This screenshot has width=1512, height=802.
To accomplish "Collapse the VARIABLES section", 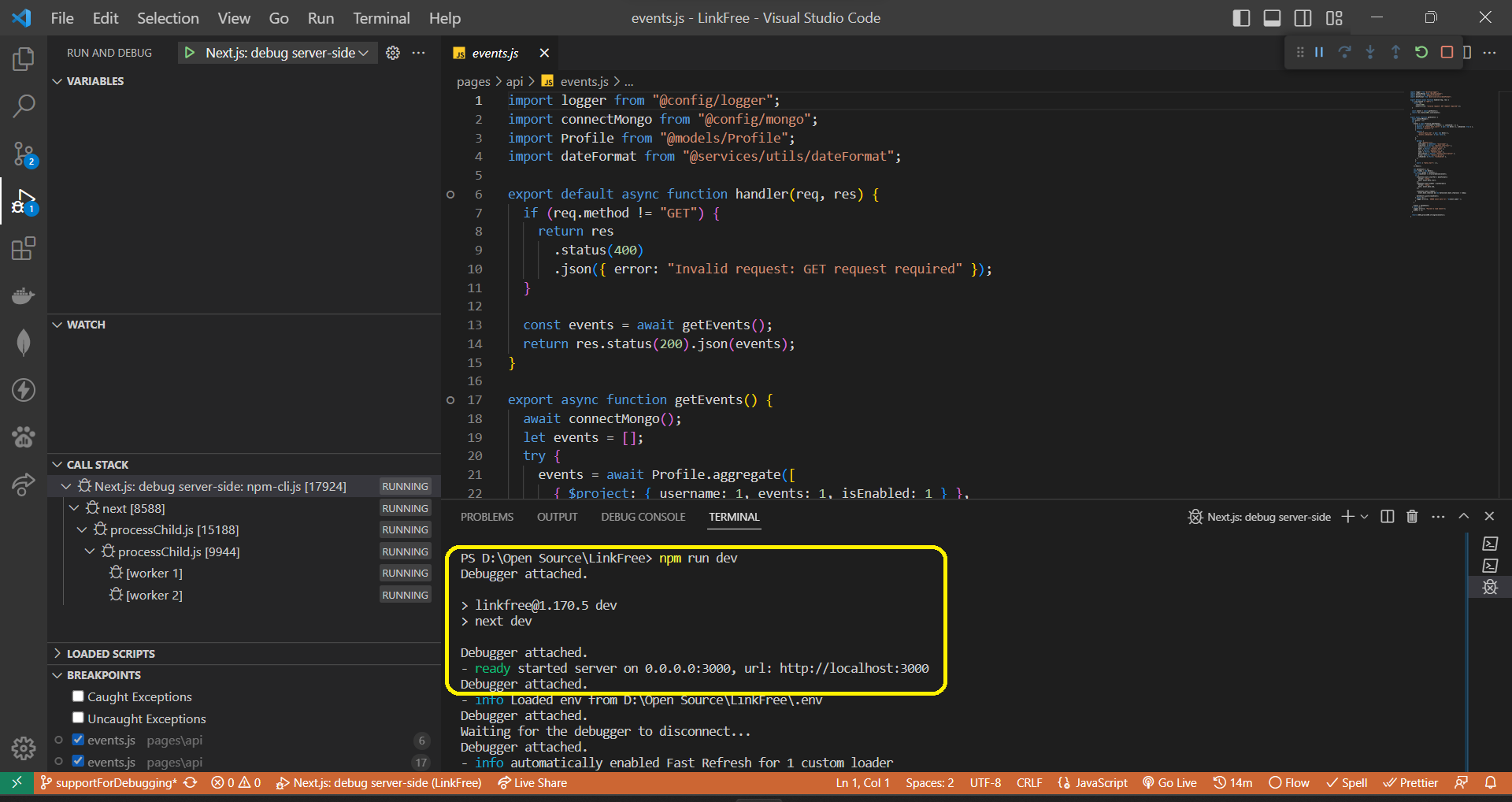I will point(57,81).
